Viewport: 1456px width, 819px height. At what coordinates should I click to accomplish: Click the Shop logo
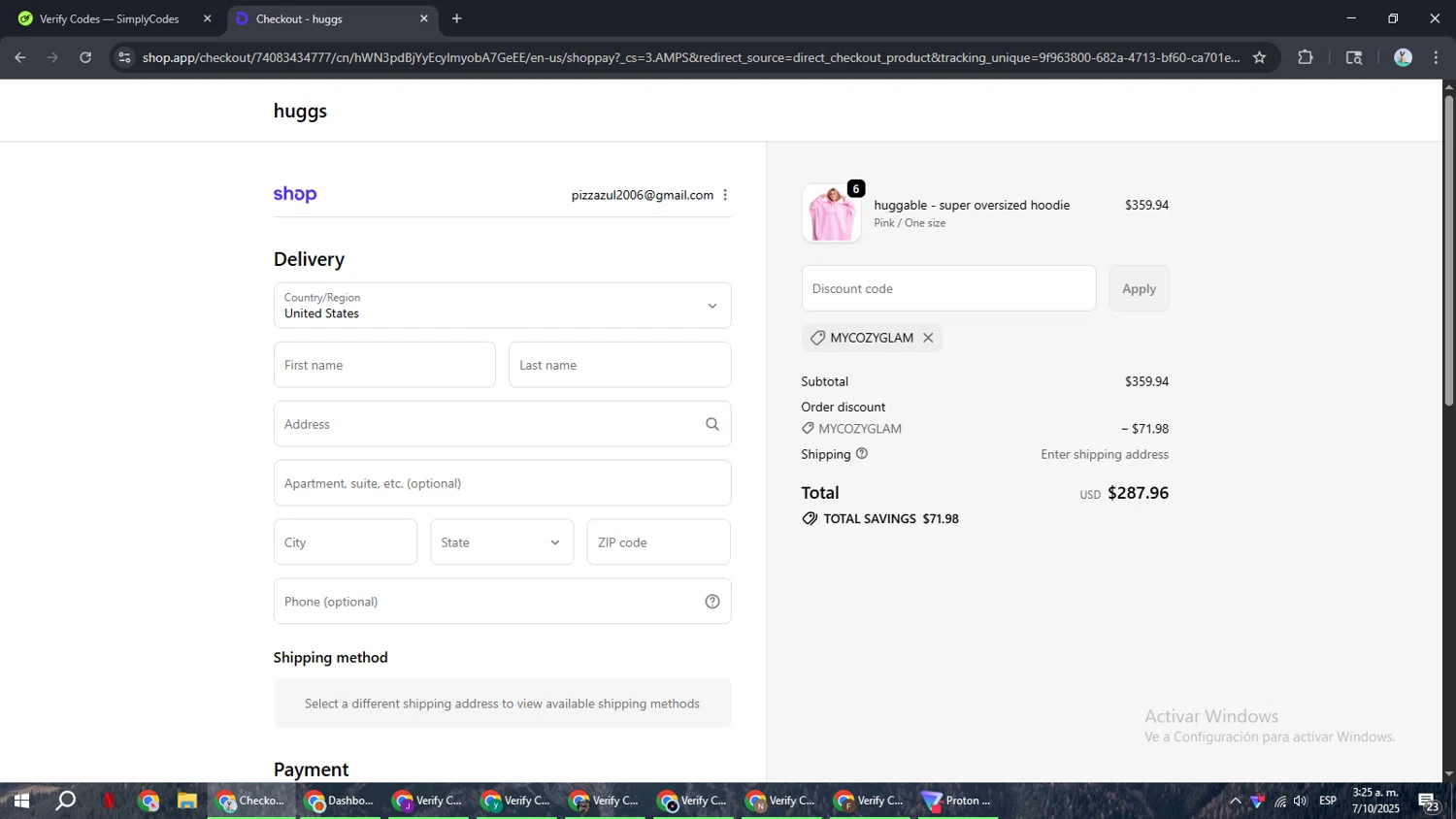pyautogui.click(x=295, y=194)
